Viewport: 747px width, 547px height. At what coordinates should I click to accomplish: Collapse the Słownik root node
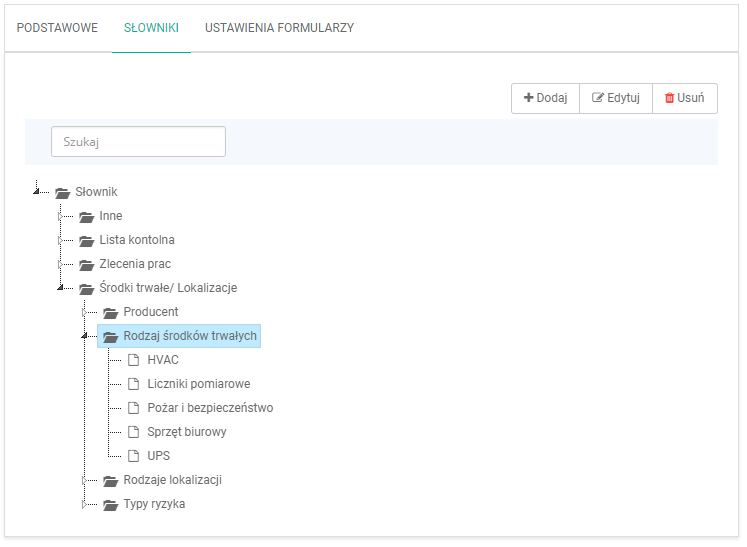tap(36, 192)
